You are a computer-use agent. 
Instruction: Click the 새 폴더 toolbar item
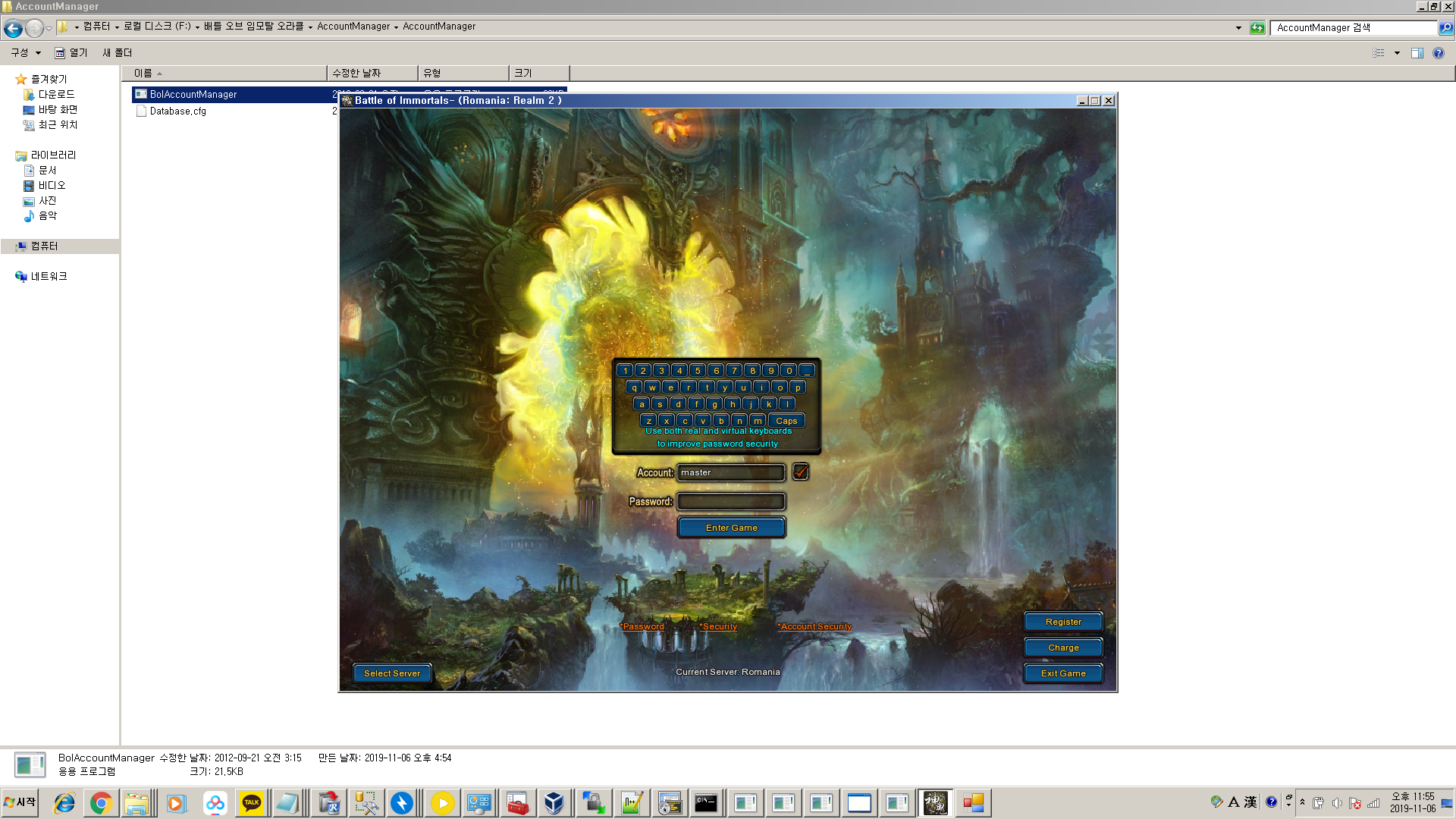117,53
